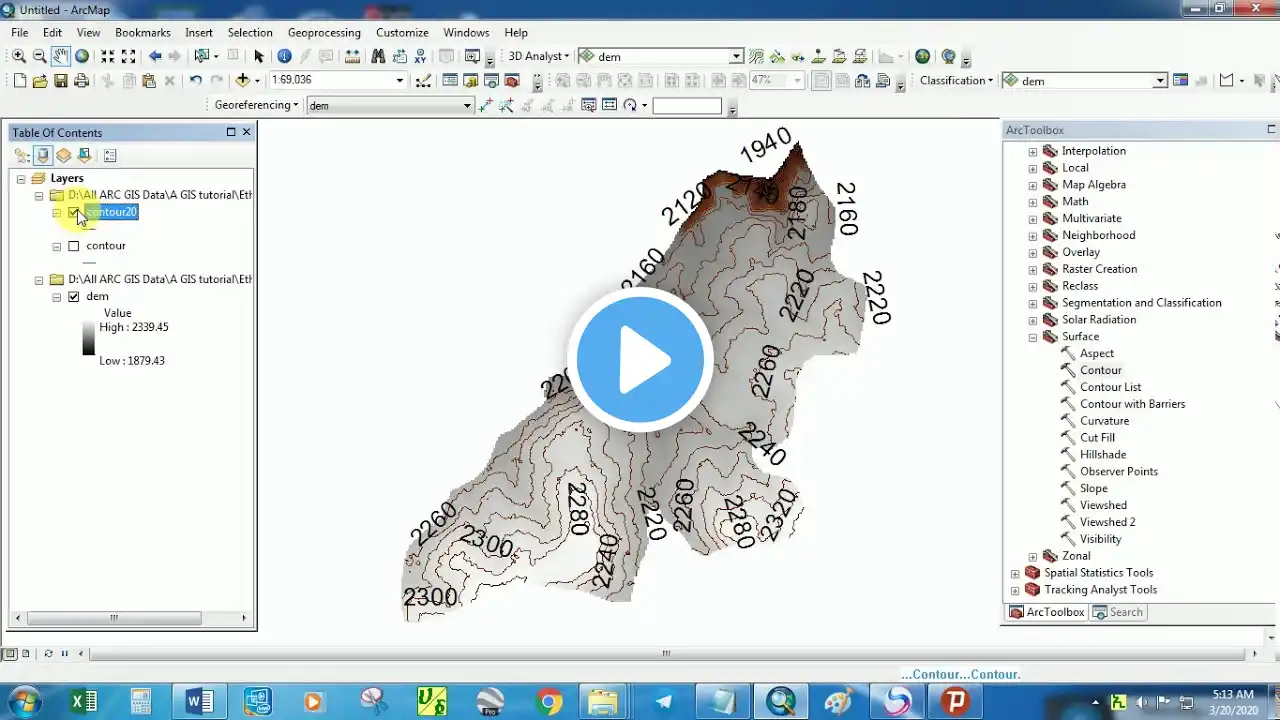Open the Geoprocessing menu
This screenshot has height=720, width=1280.
tap(324, 33)
